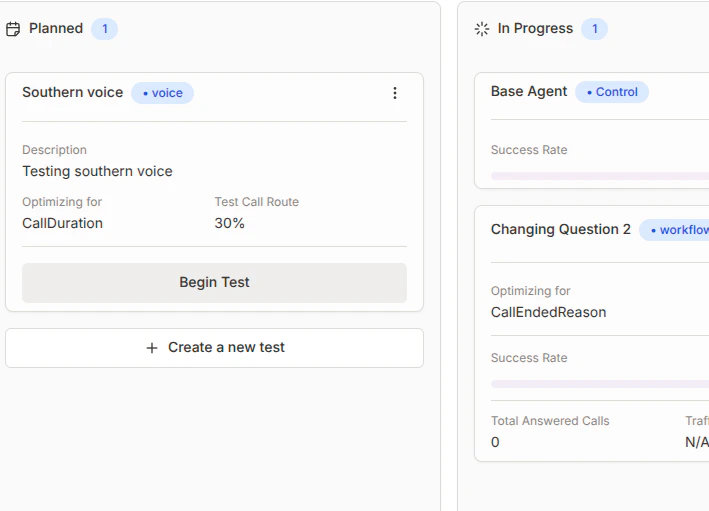This screenshot has width=709, height=511.
Task: Click Success Rate label in Base Agent card
Action: click(529, 150)
